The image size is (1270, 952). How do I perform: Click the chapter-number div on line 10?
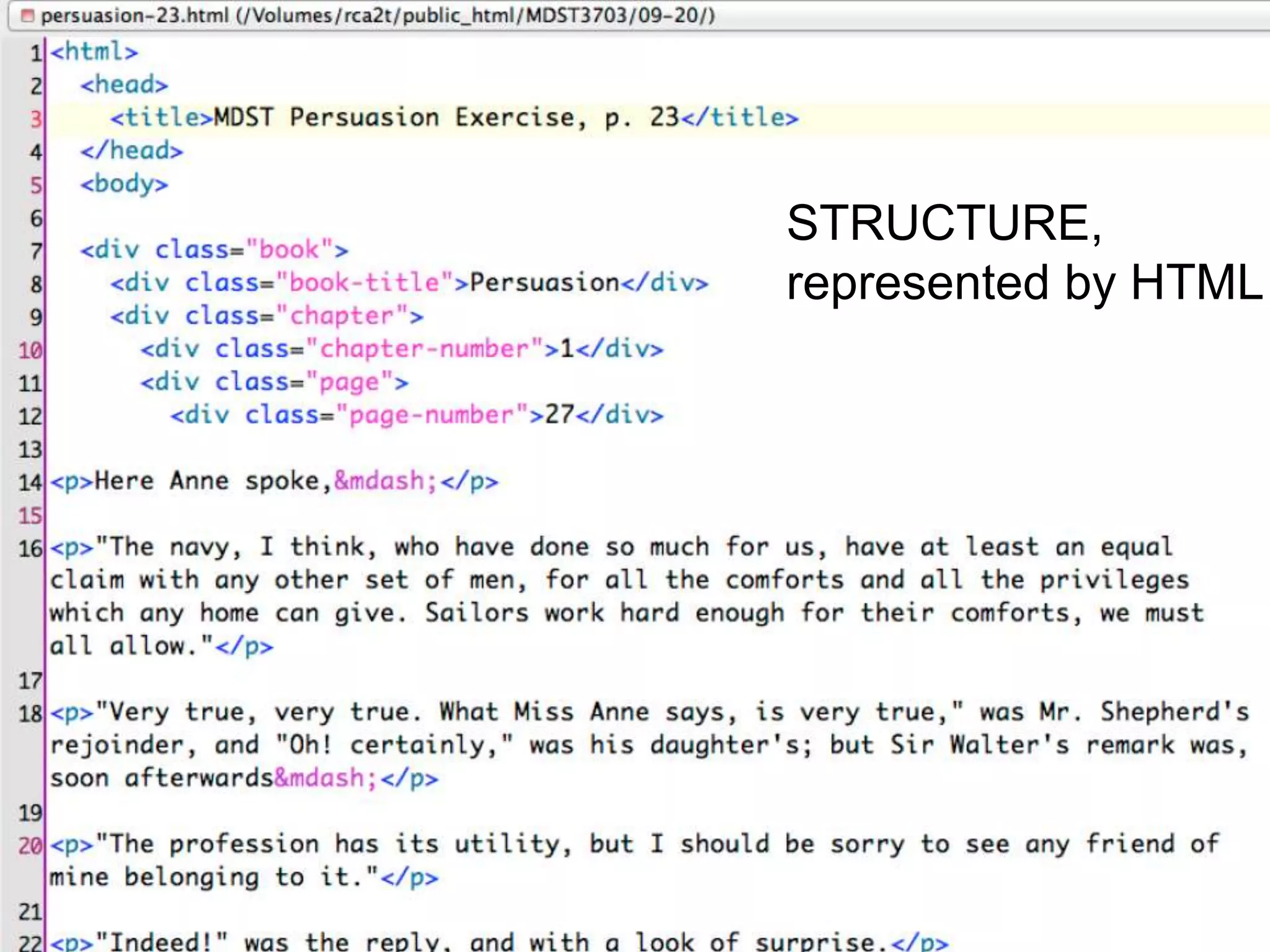(402, 349)
